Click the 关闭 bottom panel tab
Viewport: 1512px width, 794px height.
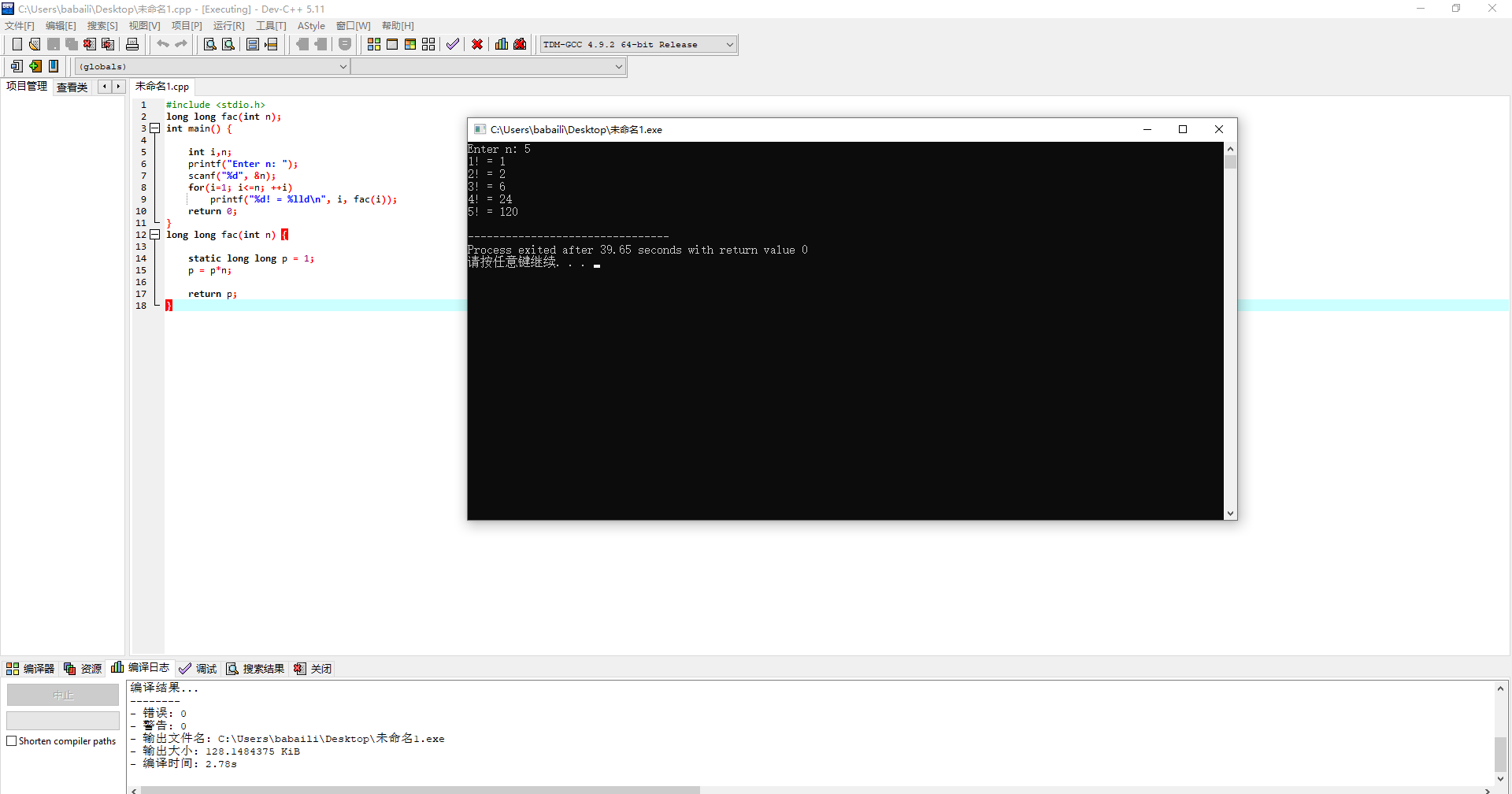point(313,669)
